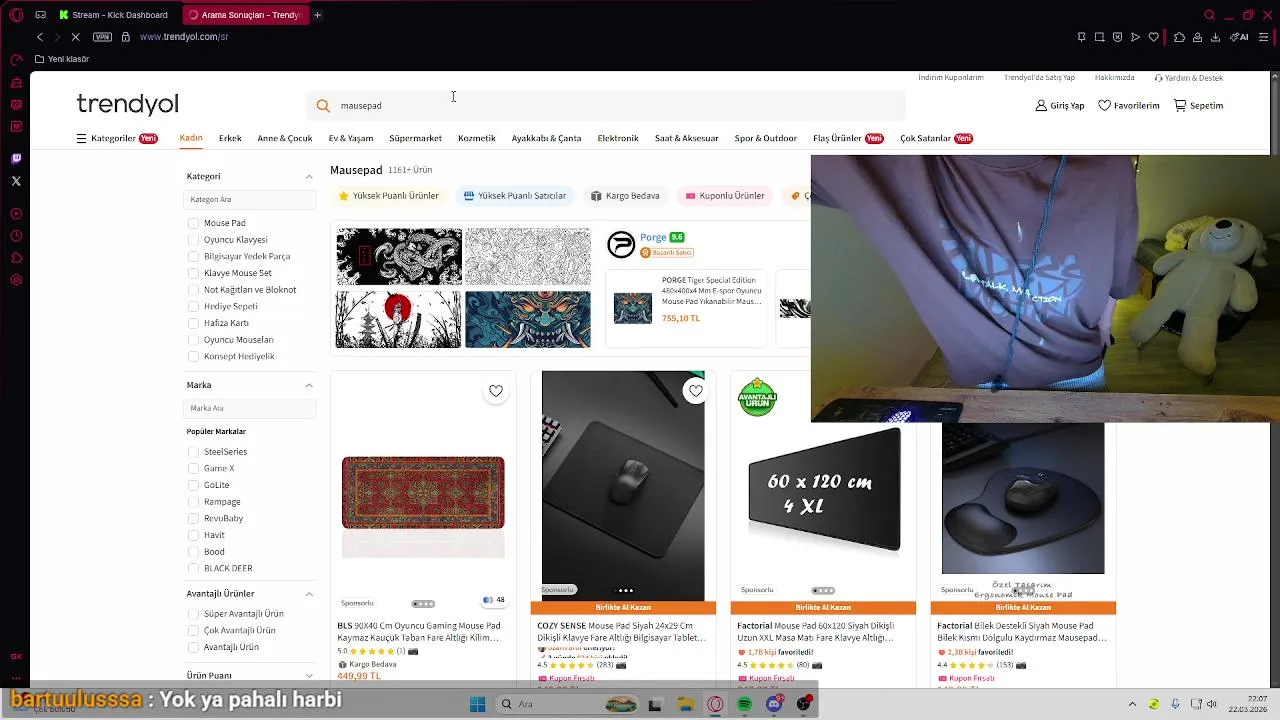Filter by Yüksek Puanlı Ürünler chip

tap(389, 196)
